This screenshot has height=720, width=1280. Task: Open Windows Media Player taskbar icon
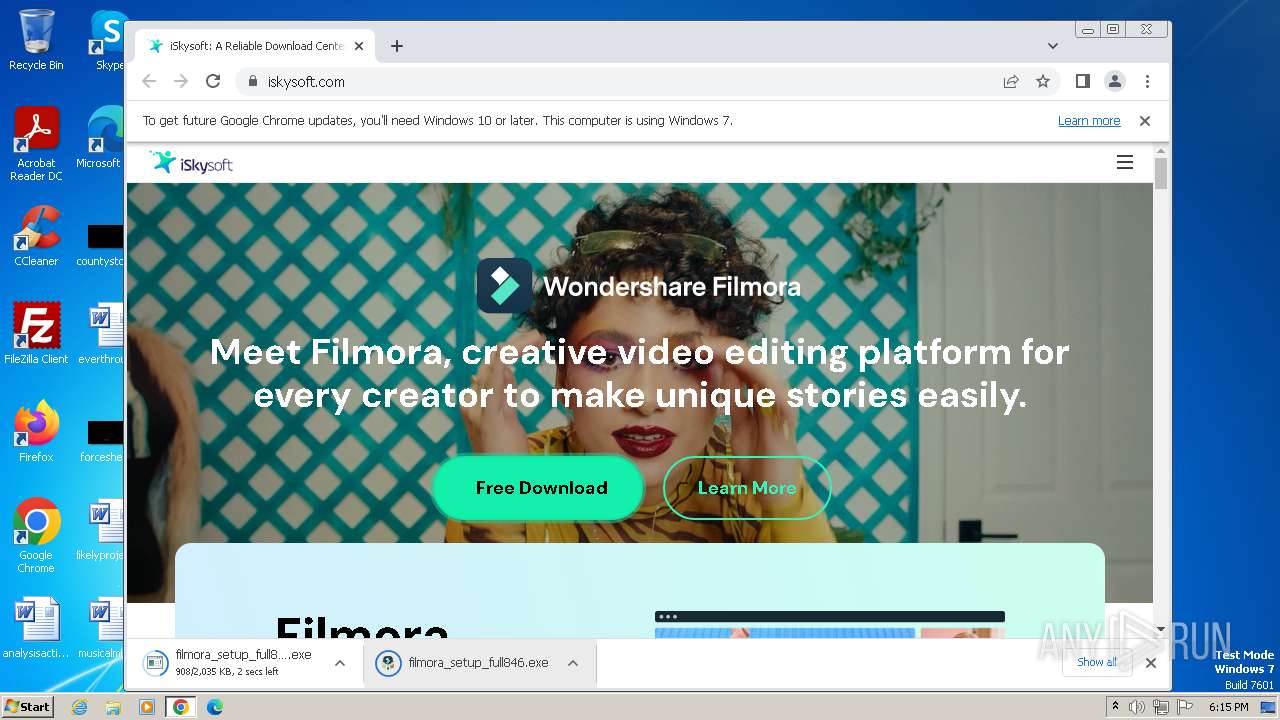(147, 707)
